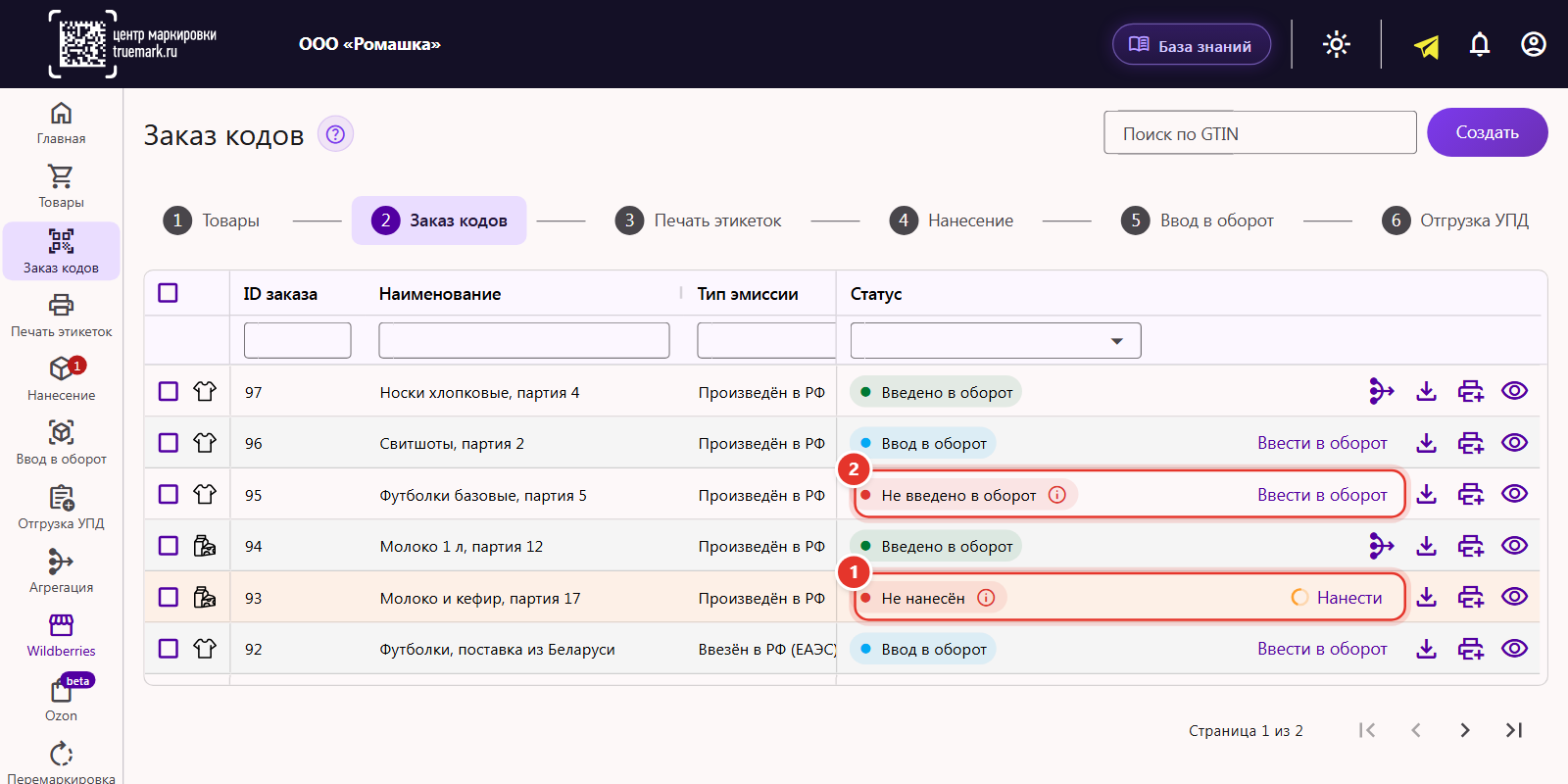Print labels for order 96
This screenshot has width=1568, height=784.
pyautogui.click(x=1471, y=443)
